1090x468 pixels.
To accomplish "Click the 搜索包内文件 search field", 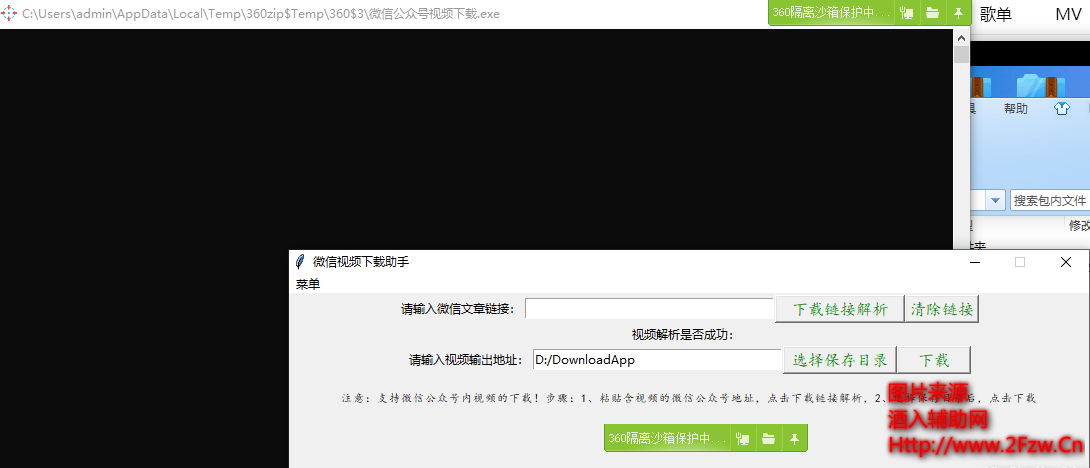I will pos(1050,201).
